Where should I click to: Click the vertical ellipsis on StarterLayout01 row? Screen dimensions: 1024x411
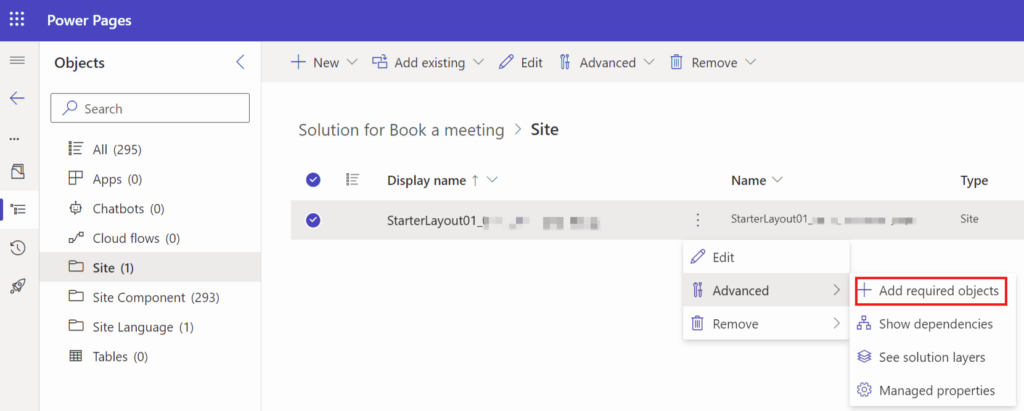tap(697, 220)
